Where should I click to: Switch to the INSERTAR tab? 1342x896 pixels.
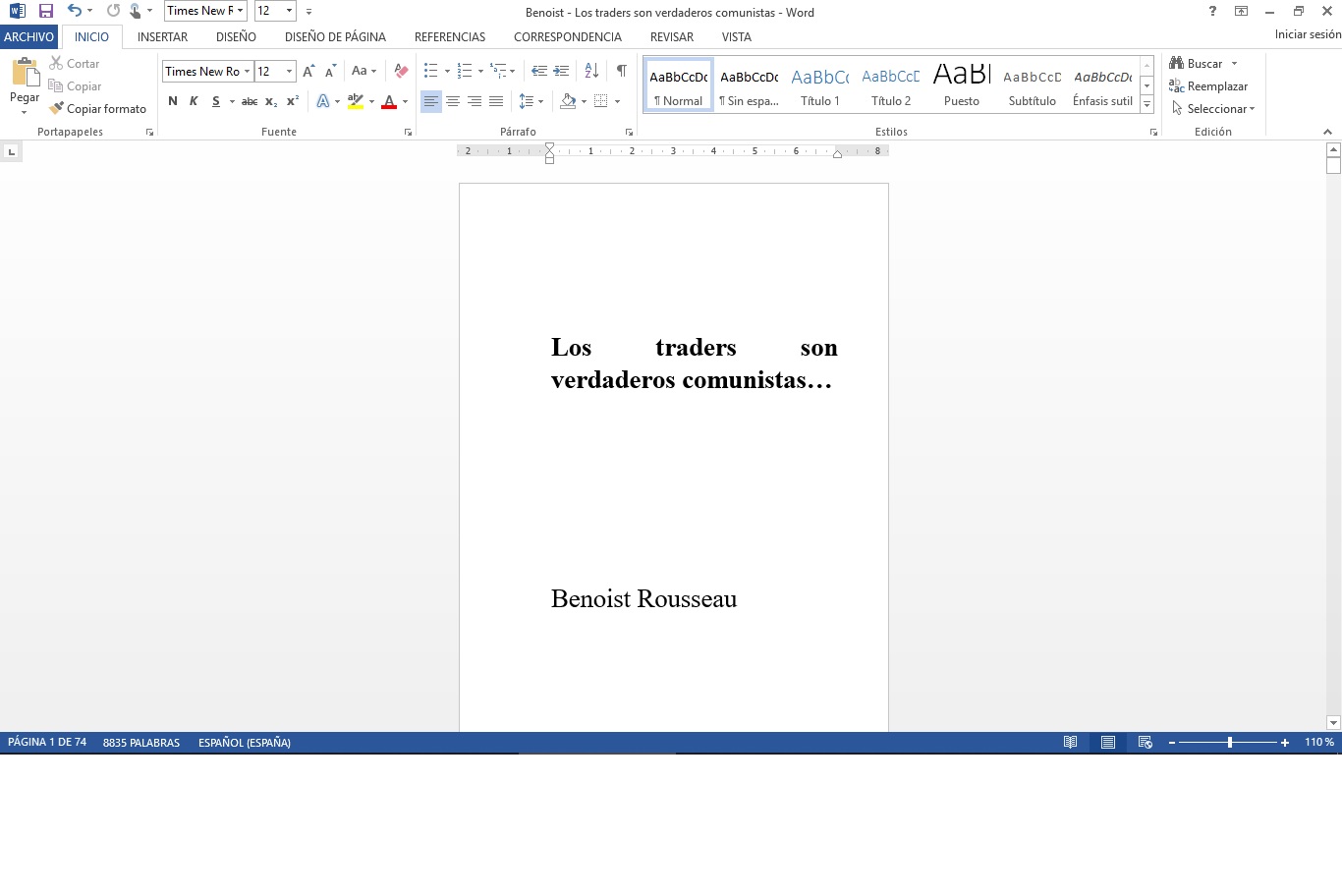(162, 36)
